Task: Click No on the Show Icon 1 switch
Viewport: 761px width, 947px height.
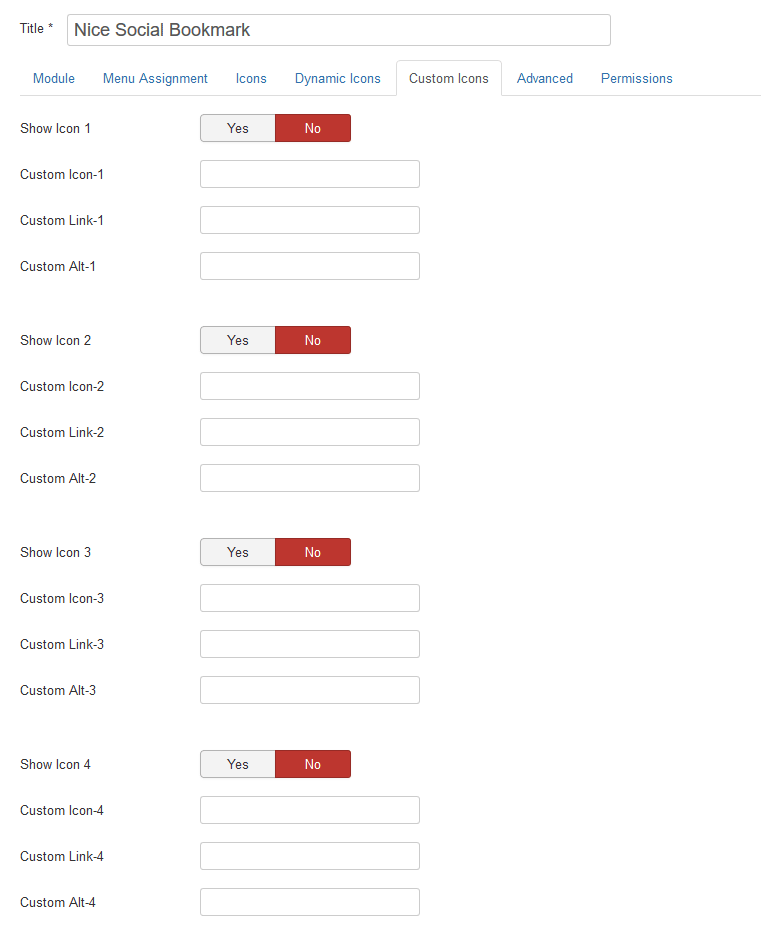Action: pos(313,128)
